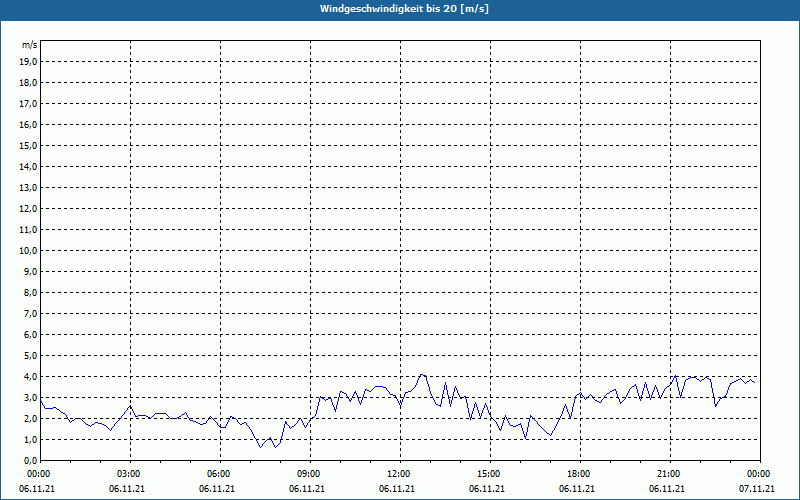
Task: Click the '11,0' y-axis label
Action: tap(29, 230)
